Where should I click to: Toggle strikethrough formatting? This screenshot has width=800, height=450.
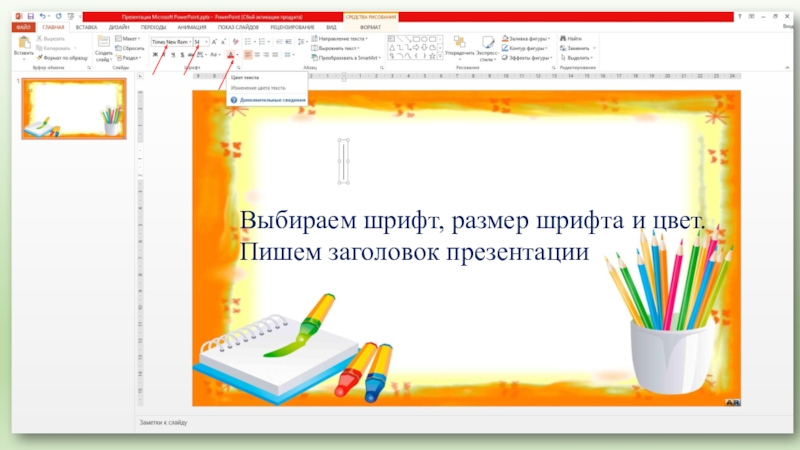pos(190,55)
